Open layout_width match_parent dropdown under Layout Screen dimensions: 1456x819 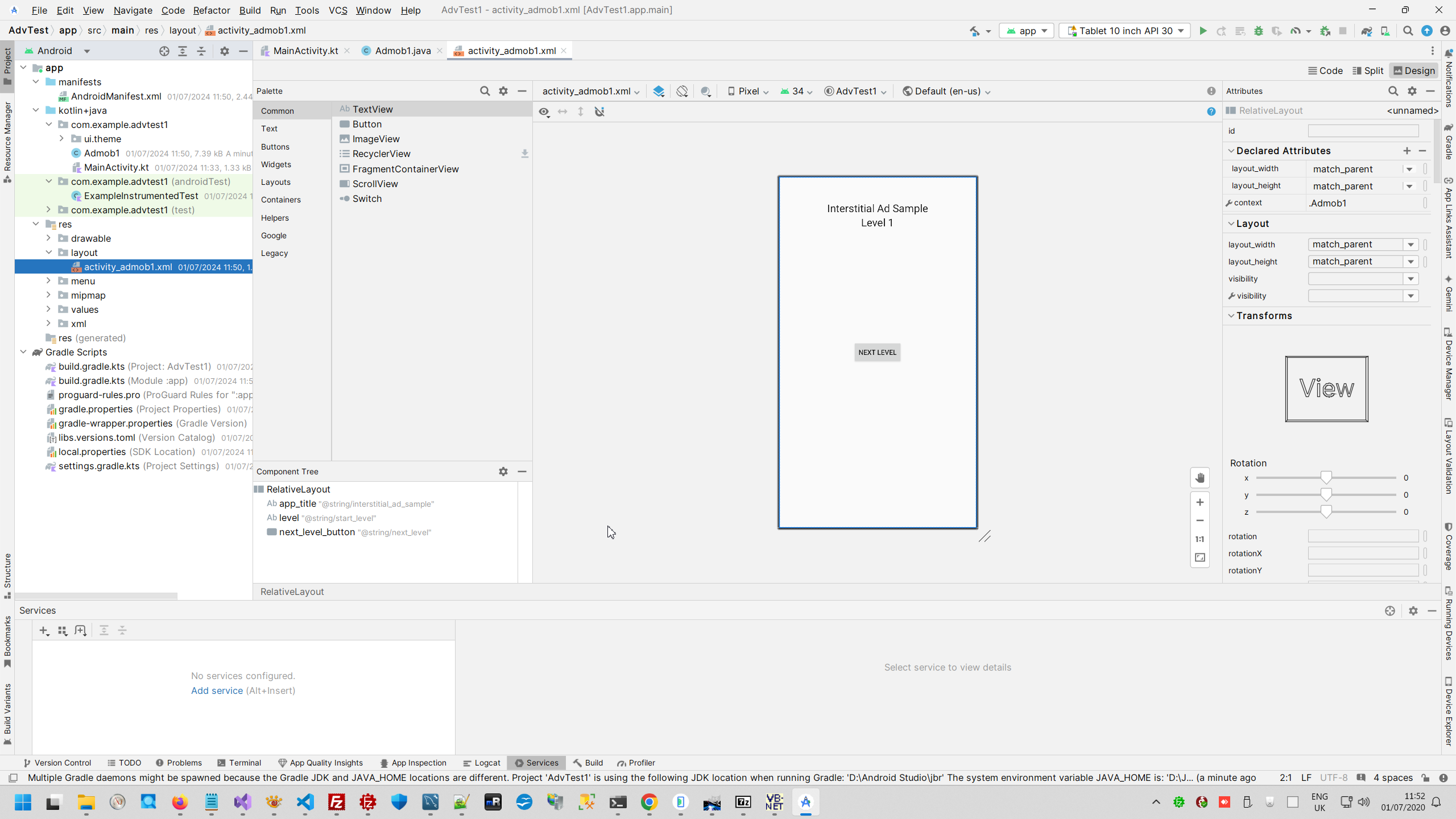1410,245
